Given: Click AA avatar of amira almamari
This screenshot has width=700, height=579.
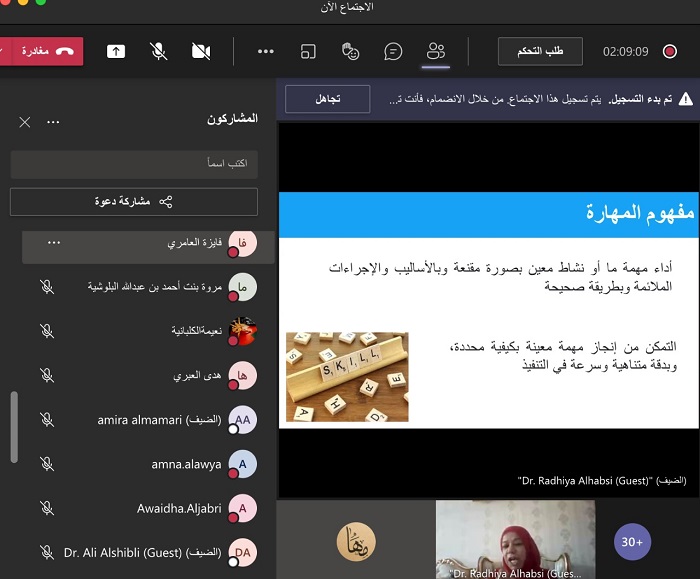Looking at the screenshot, I should click(242, 420).
